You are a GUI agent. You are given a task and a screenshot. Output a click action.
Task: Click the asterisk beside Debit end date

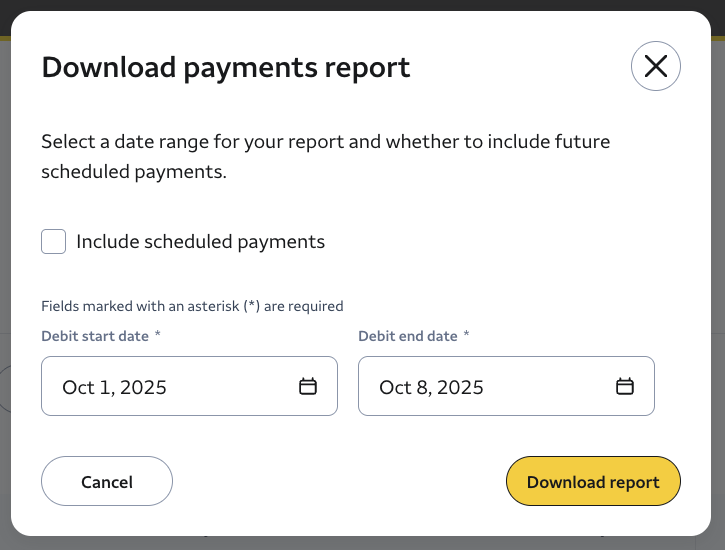466,336
